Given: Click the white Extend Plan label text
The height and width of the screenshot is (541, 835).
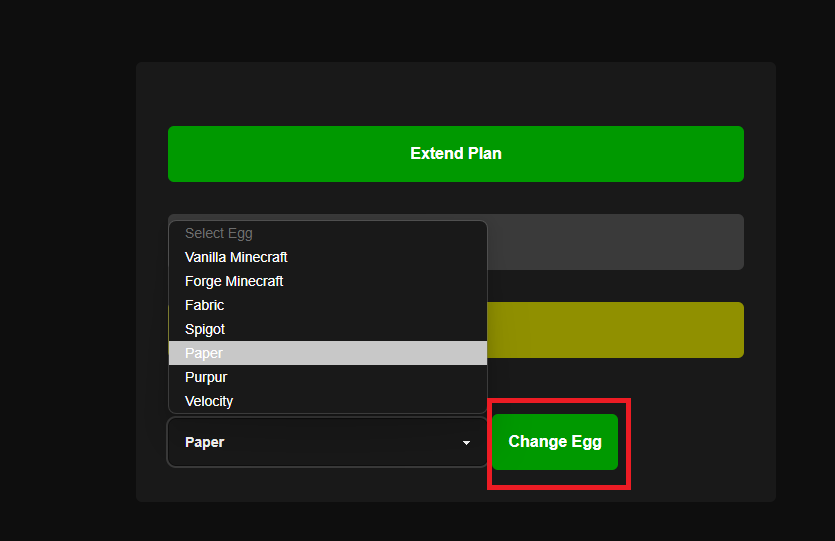Looking at the screenshot, I should (x=456, y=154).
